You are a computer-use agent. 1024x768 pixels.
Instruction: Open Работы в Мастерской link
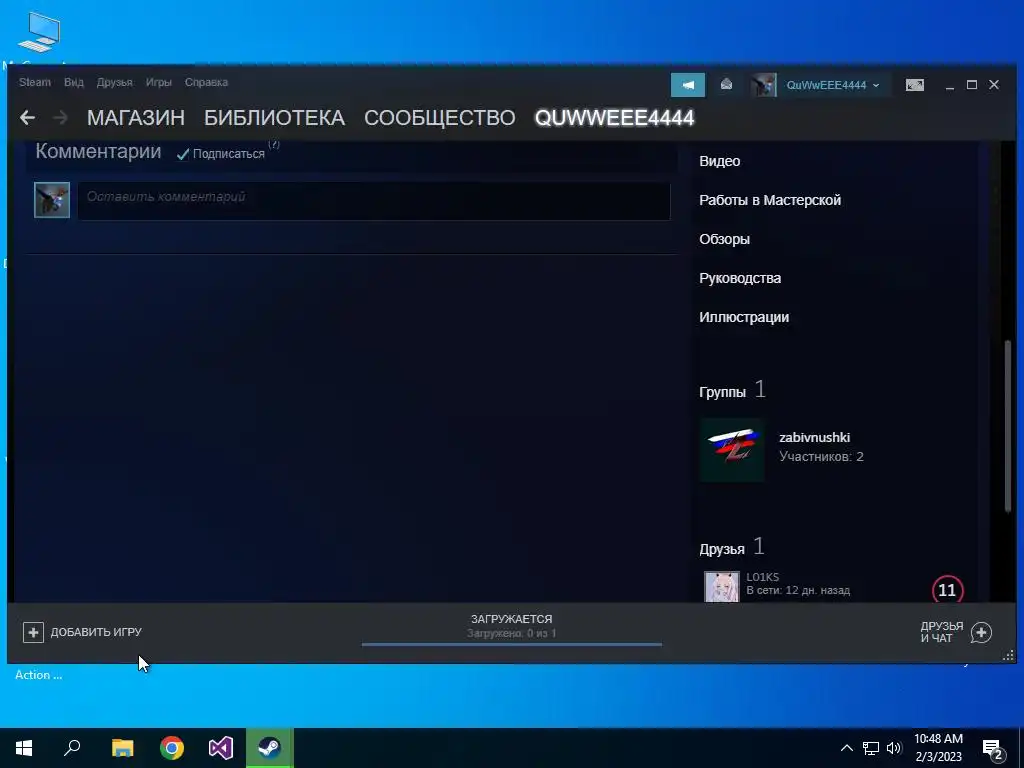(x=770, y=200)
